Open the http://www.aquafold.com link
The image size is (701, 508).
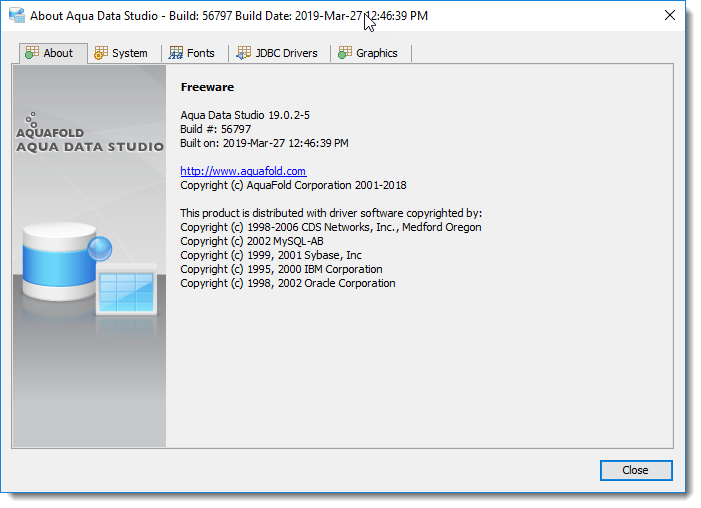pos(243,171)
